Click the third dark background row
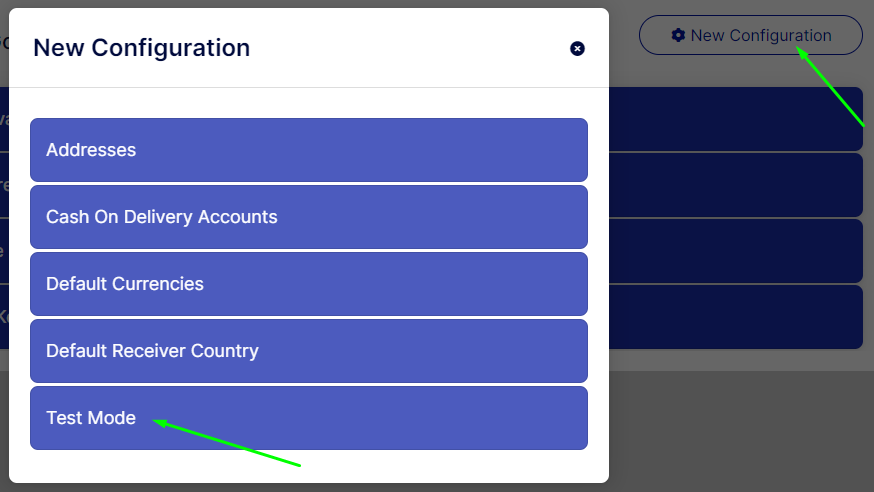This screenshot has height=492, width=874. click(x=736, y=251)
